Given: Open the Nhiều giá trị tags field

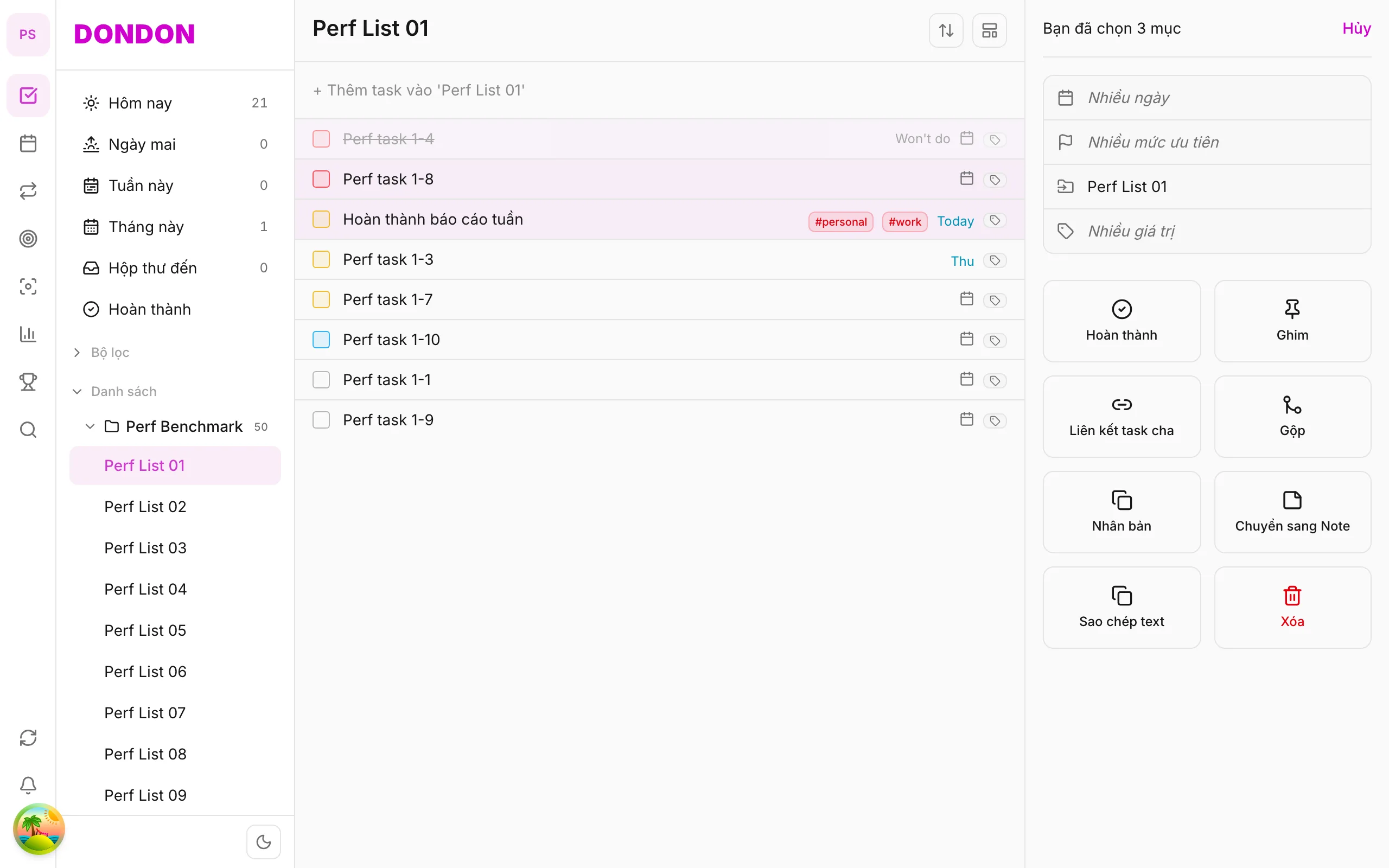Looking at the screenshot, I should (1207, 231).
